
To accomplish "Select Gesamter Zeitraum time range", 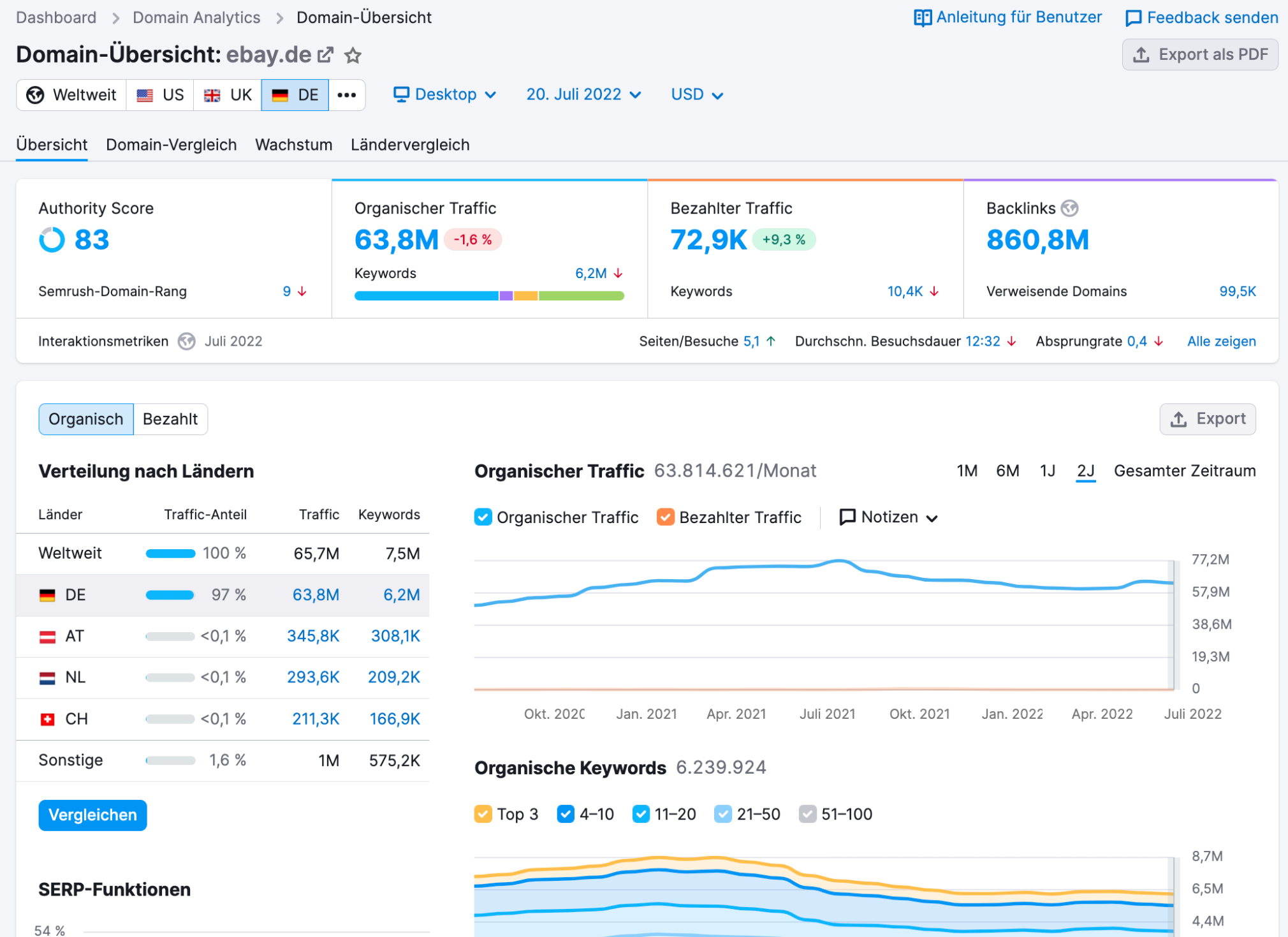I will pyautogui.click(x=1185, y=471).
